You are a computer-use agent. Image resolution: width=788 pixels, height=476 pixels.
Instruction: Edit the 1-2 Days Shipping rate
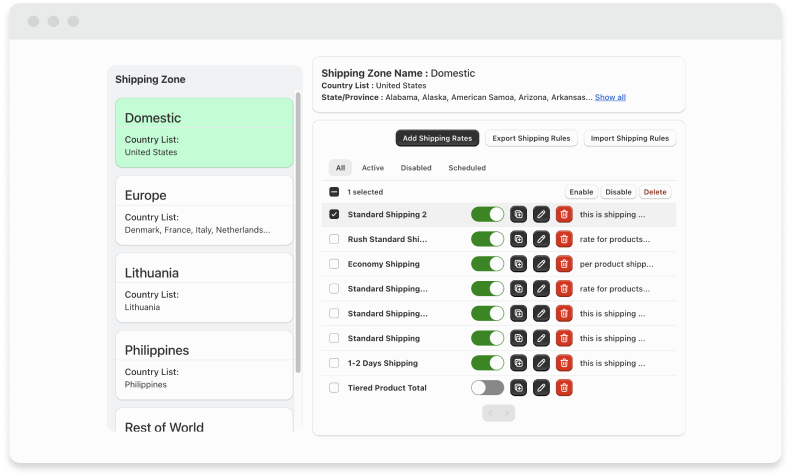point(541,363)
